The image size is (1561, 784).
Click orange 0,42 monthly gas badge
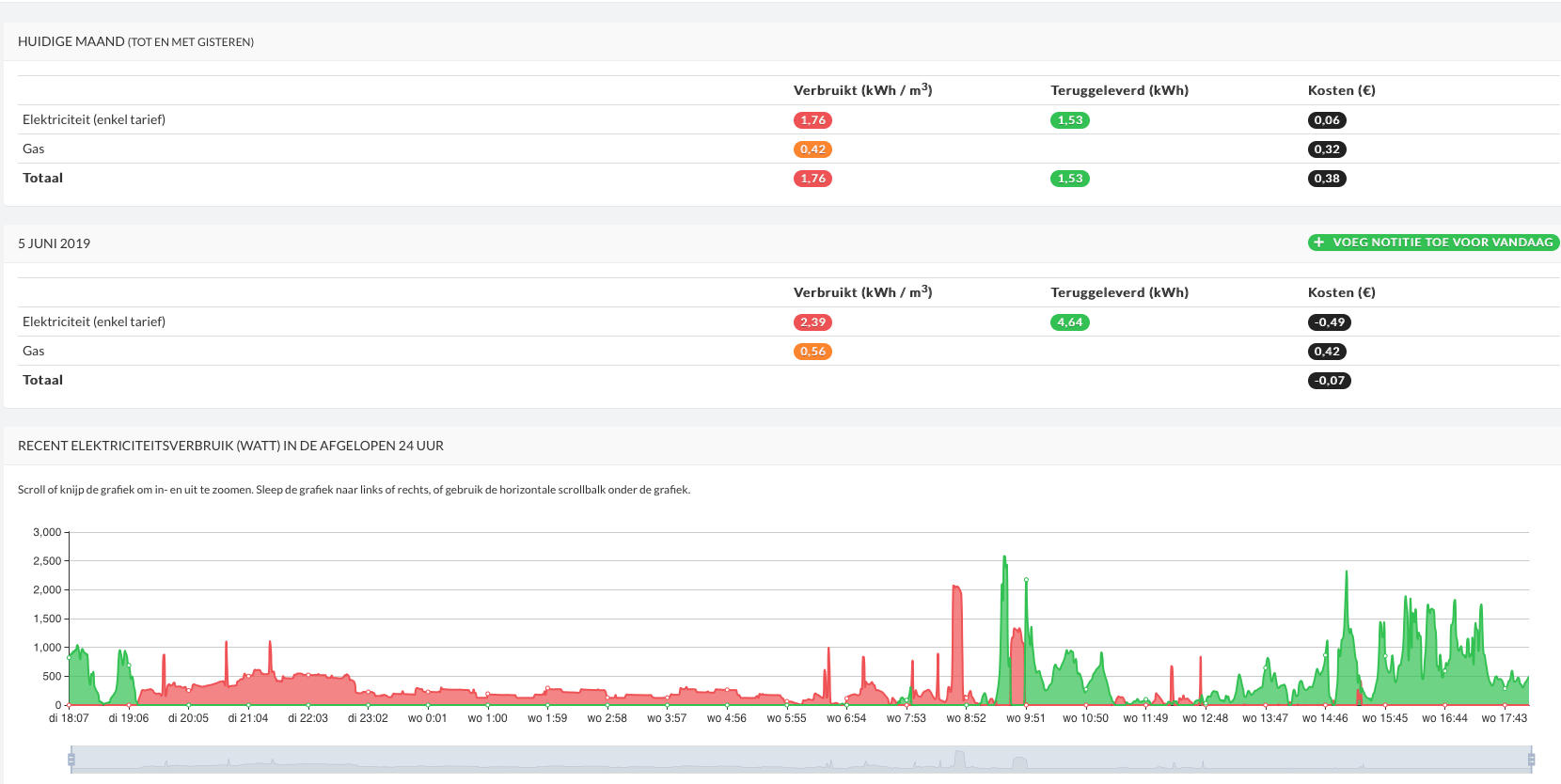tap(812, 149)
